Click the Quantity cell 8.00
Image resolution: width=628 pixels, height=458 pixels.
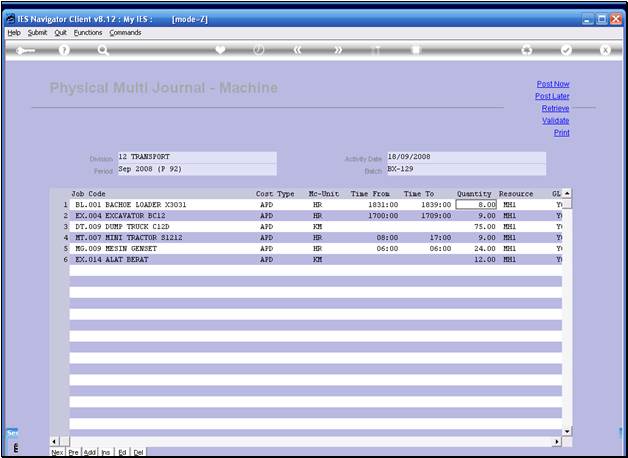(476, 205)
